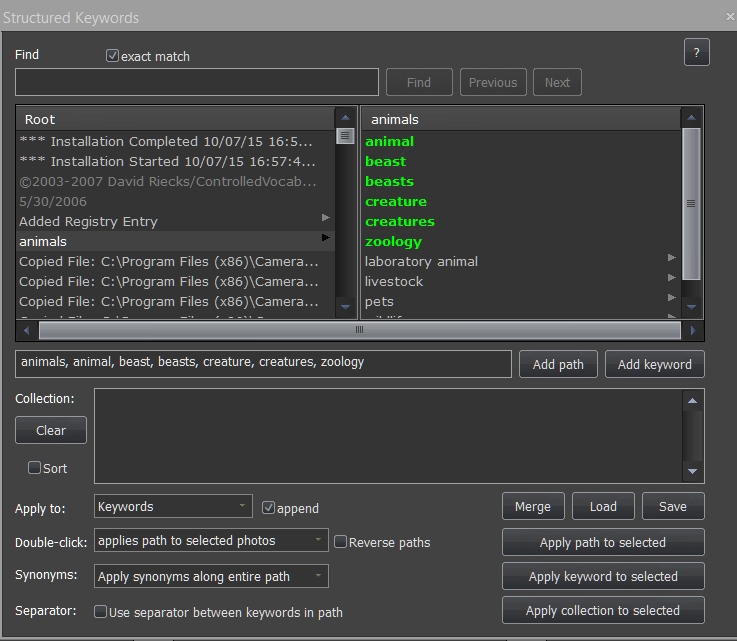Click the Next button
This screenshot has height=641, width=737.
point(557,82)
